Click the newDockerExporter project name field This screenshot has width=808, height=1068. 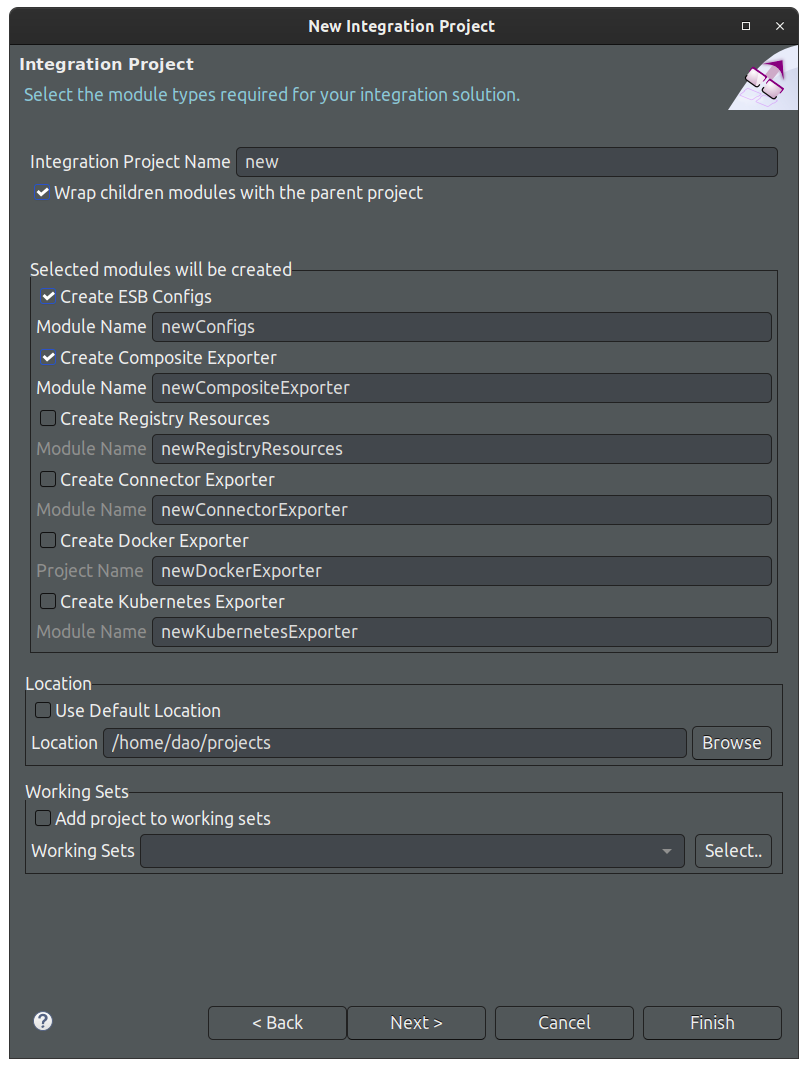click(462, 571)
